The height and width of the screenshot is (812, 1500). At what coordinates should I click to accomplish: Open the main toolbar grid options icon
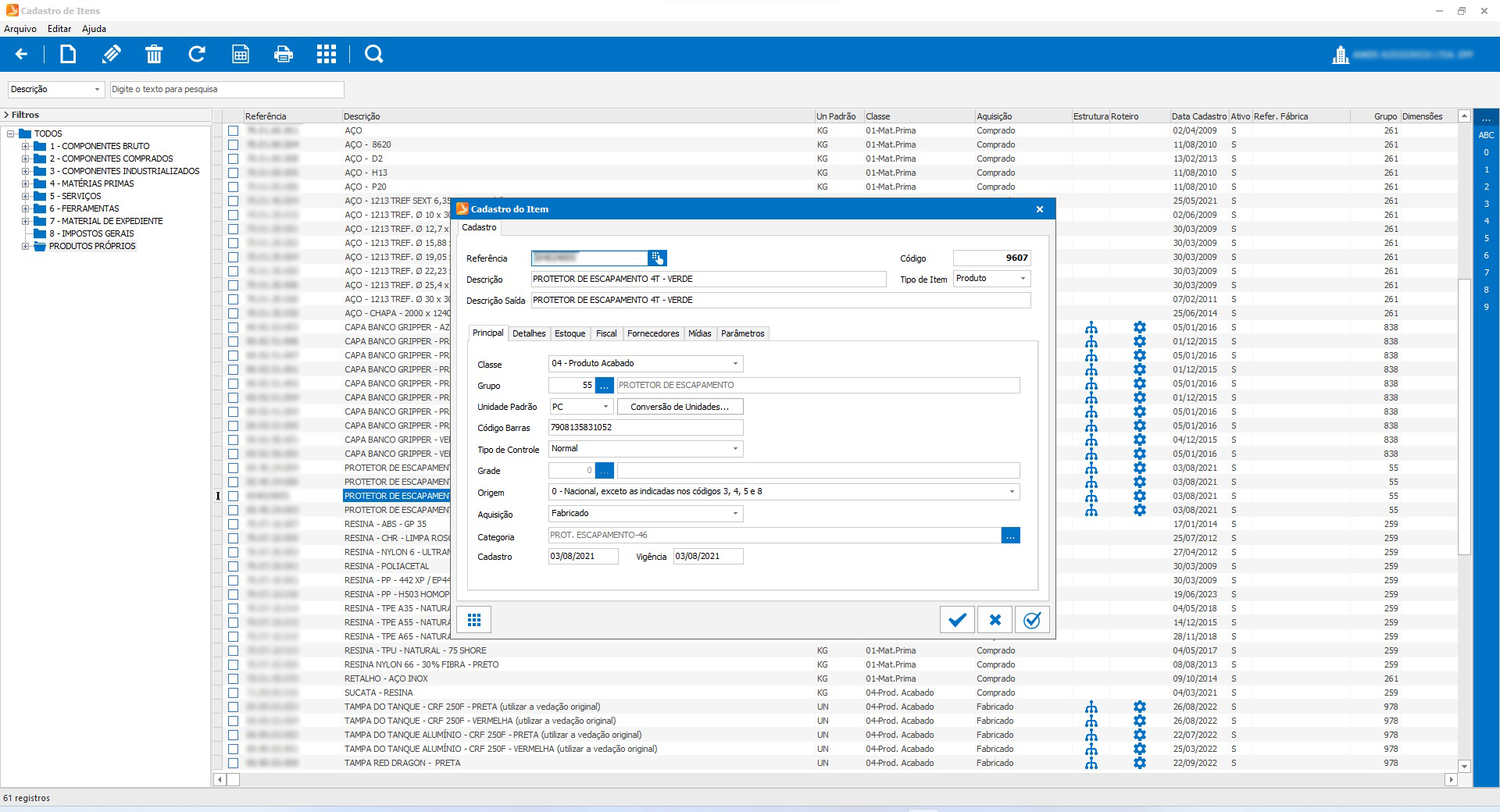(327, 54)
